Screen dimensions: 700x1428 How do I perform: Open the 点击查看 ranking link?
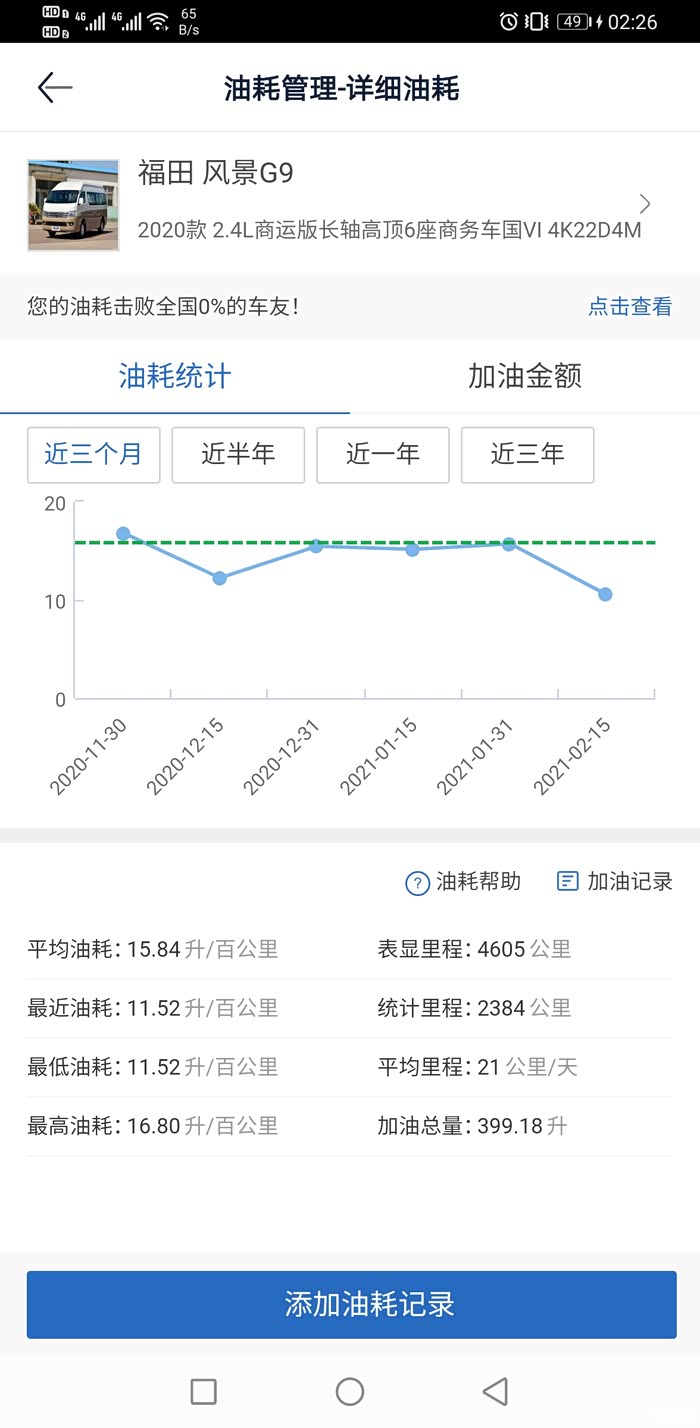(630, 307)
